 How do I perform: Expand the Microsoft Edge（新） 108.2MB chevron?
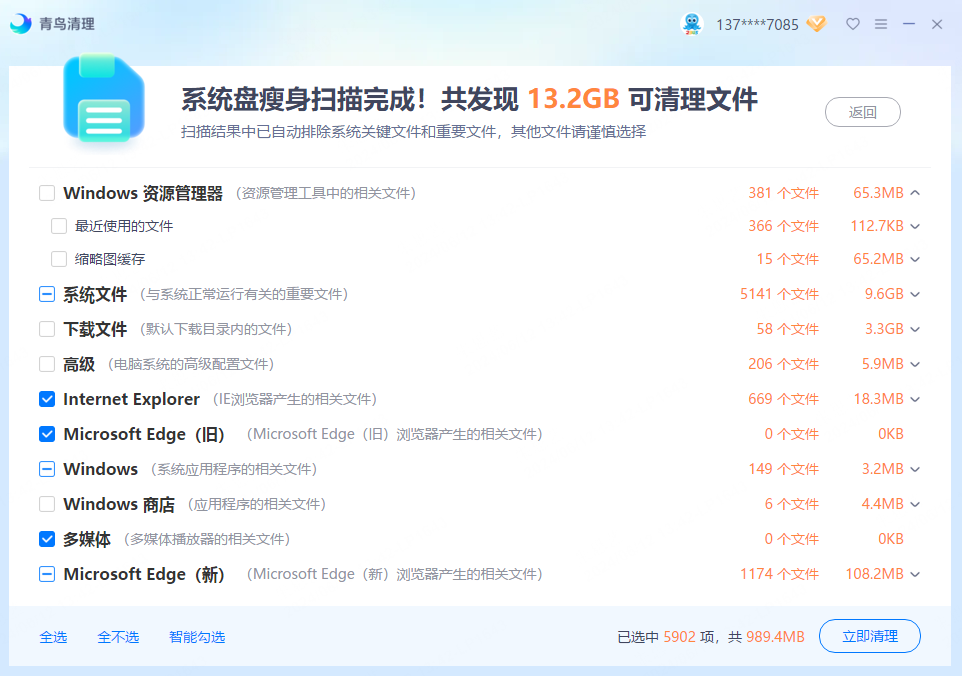tap(915, 574)
